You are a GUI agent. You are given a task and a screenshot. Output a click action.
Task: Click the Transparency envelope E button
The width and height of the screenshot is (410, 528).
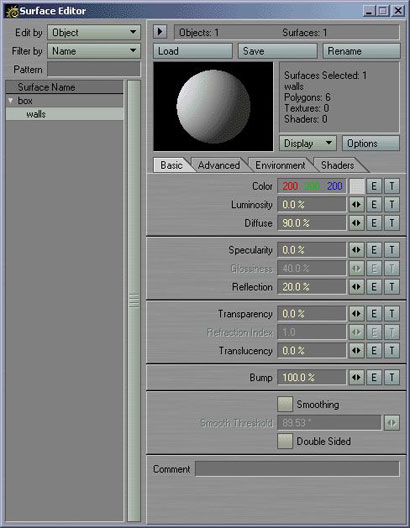[x=374, y=314]
